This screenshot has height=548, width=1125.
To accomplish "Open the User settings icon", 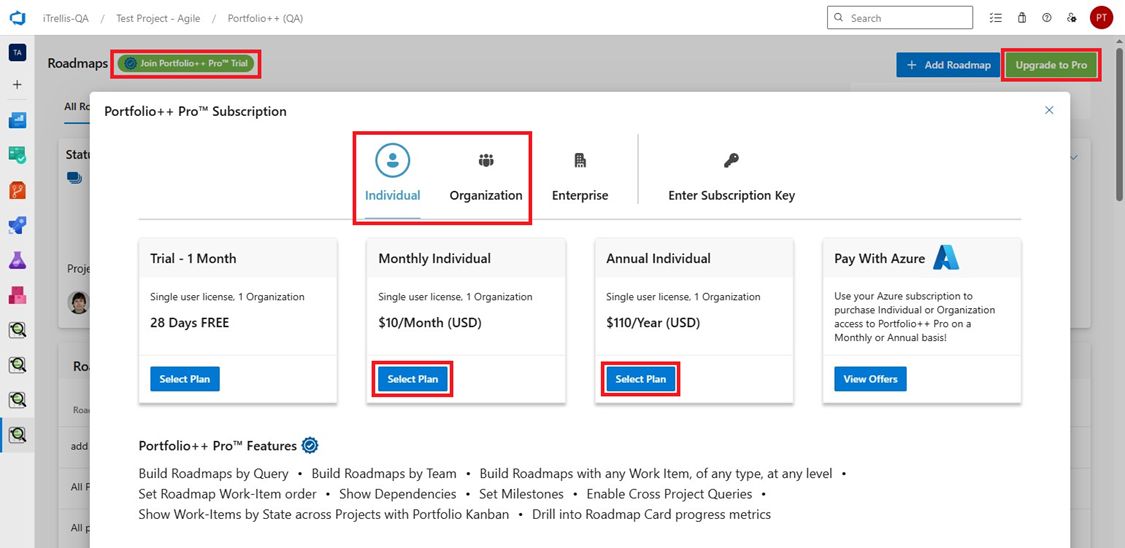I will (1072, 18).
